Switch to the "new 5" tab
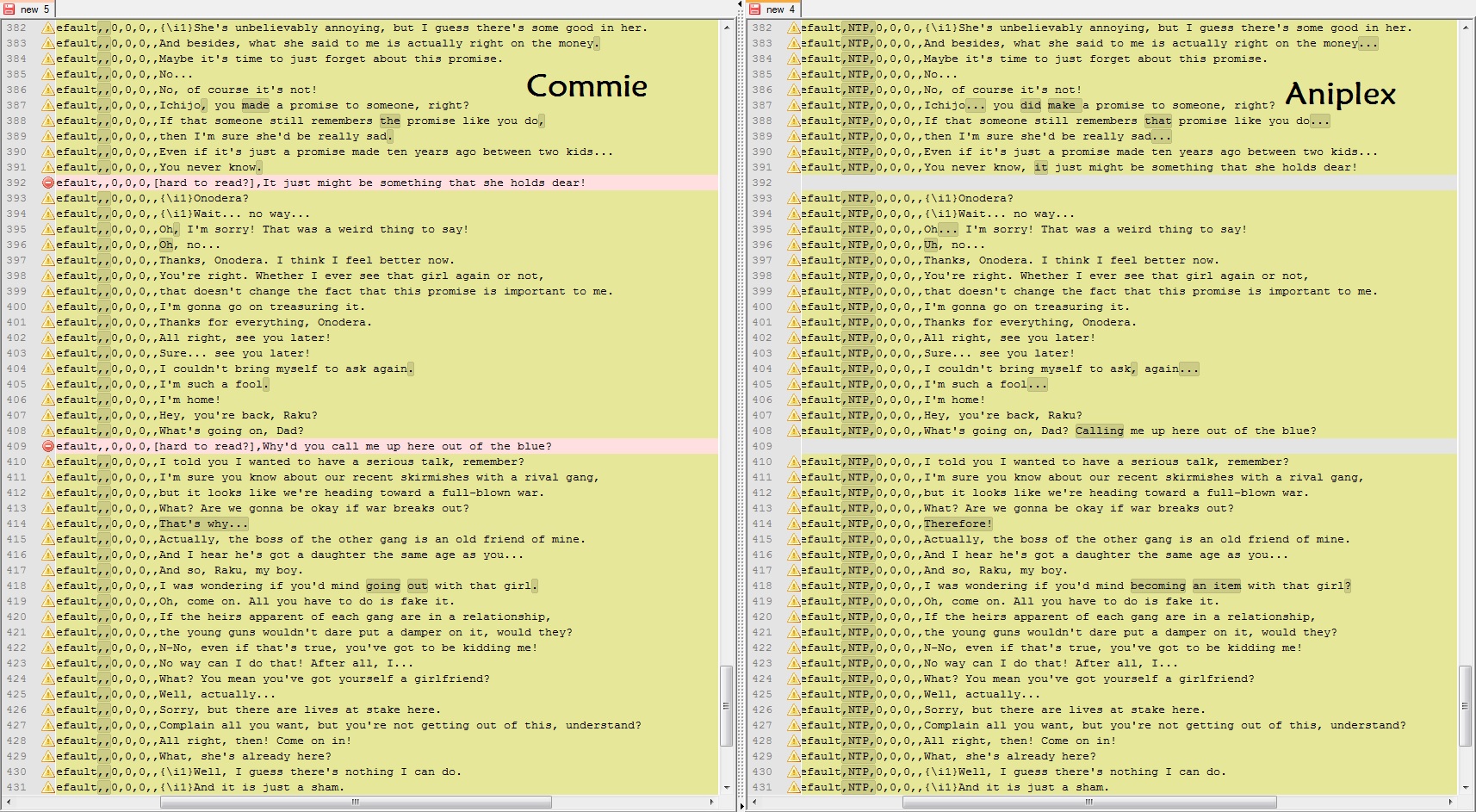Viewport: 1476px width, 812px height. (28, 9)
